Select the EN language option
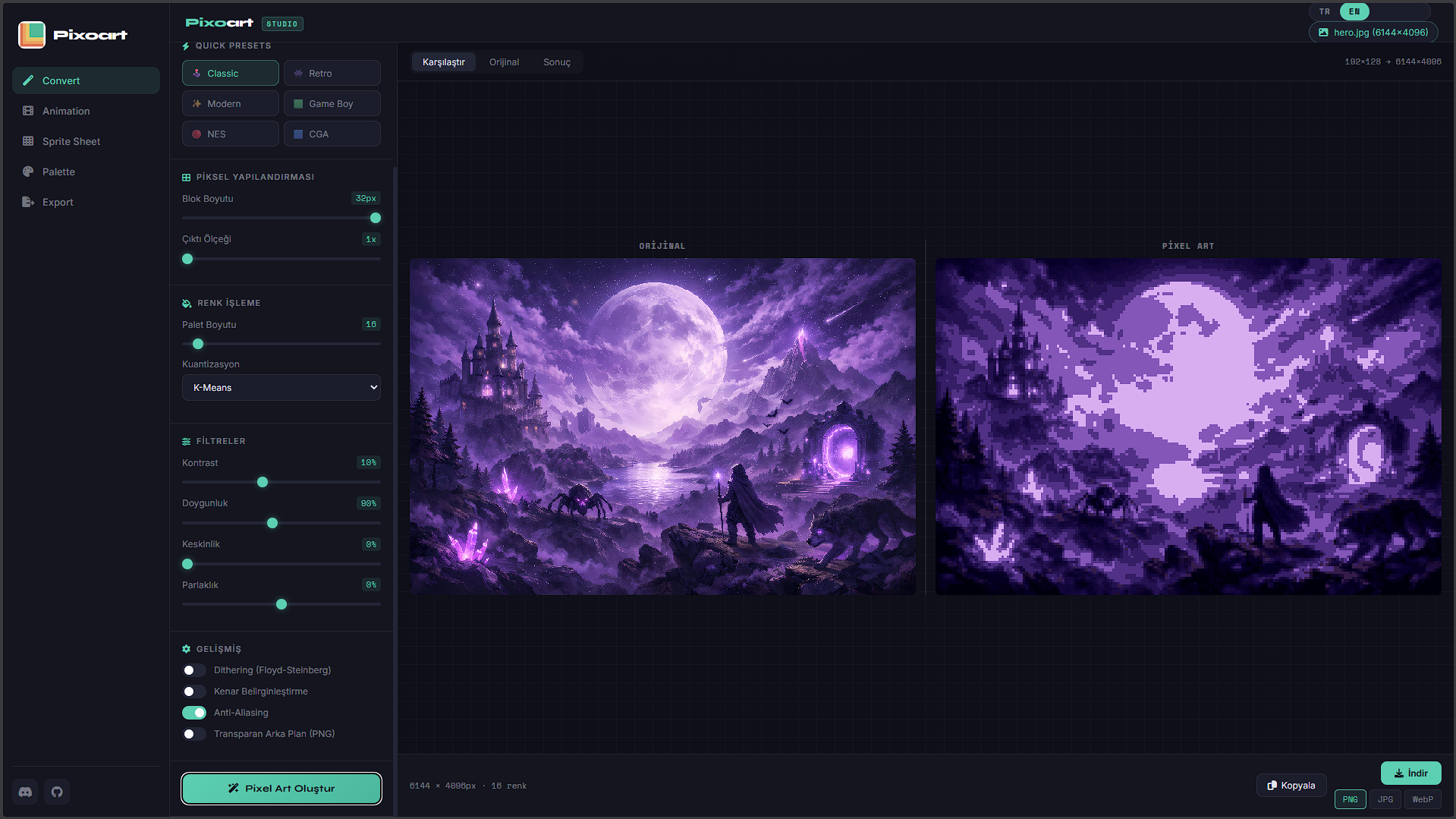The width and height of the screenshot is (1456, 819). tap(1354, 11)
